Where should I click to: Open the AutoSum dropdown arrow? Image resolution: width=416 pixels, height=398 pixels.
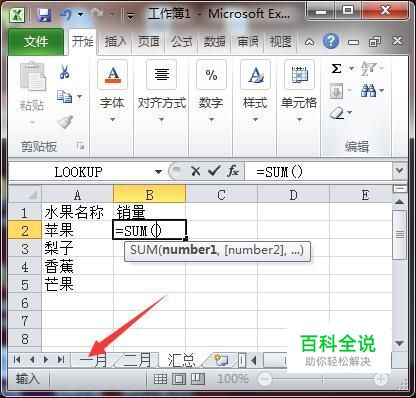click(x=351, y=69)
